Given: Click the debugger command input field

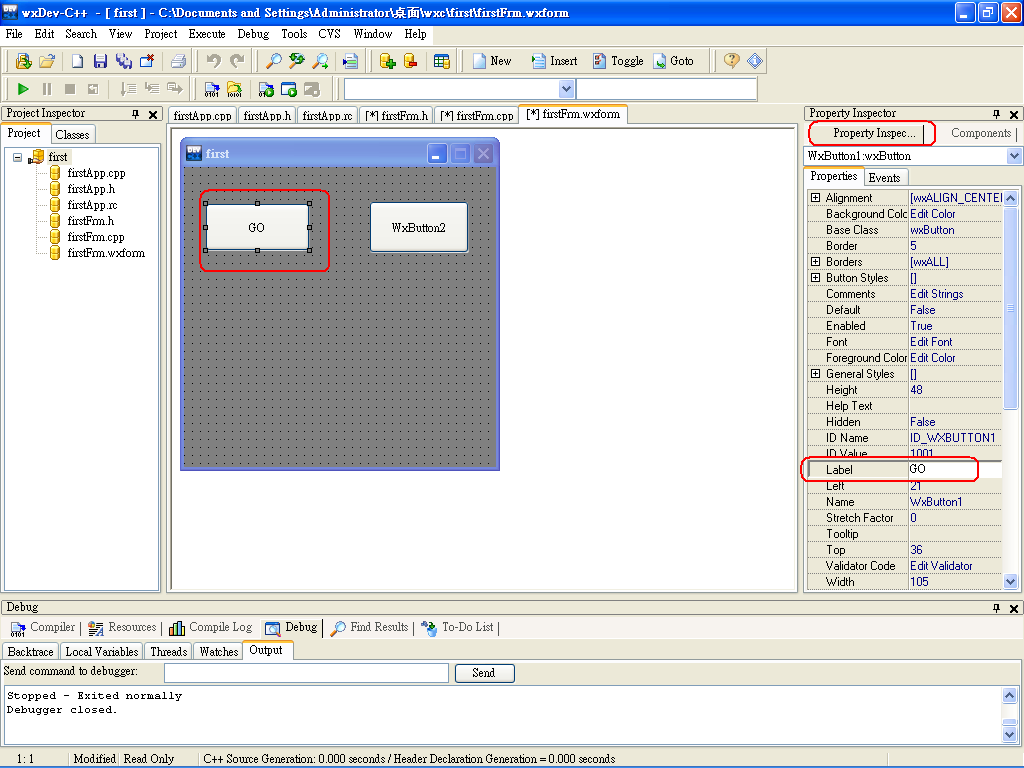Looking at the screenshot, I should [x=306, y=672].
